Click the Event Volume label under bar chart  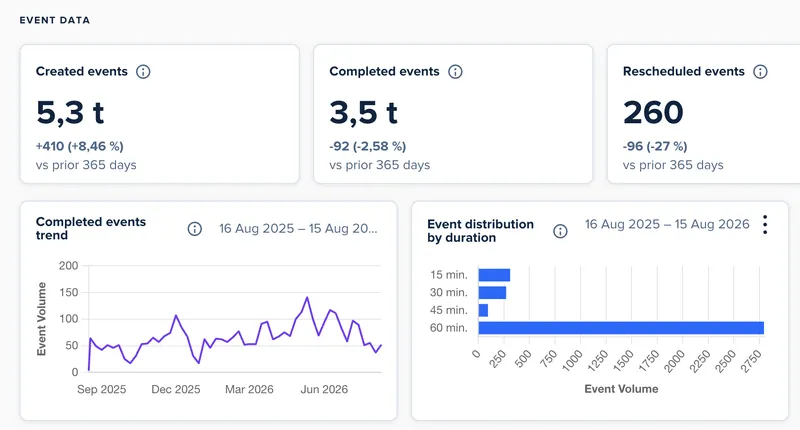621,389
